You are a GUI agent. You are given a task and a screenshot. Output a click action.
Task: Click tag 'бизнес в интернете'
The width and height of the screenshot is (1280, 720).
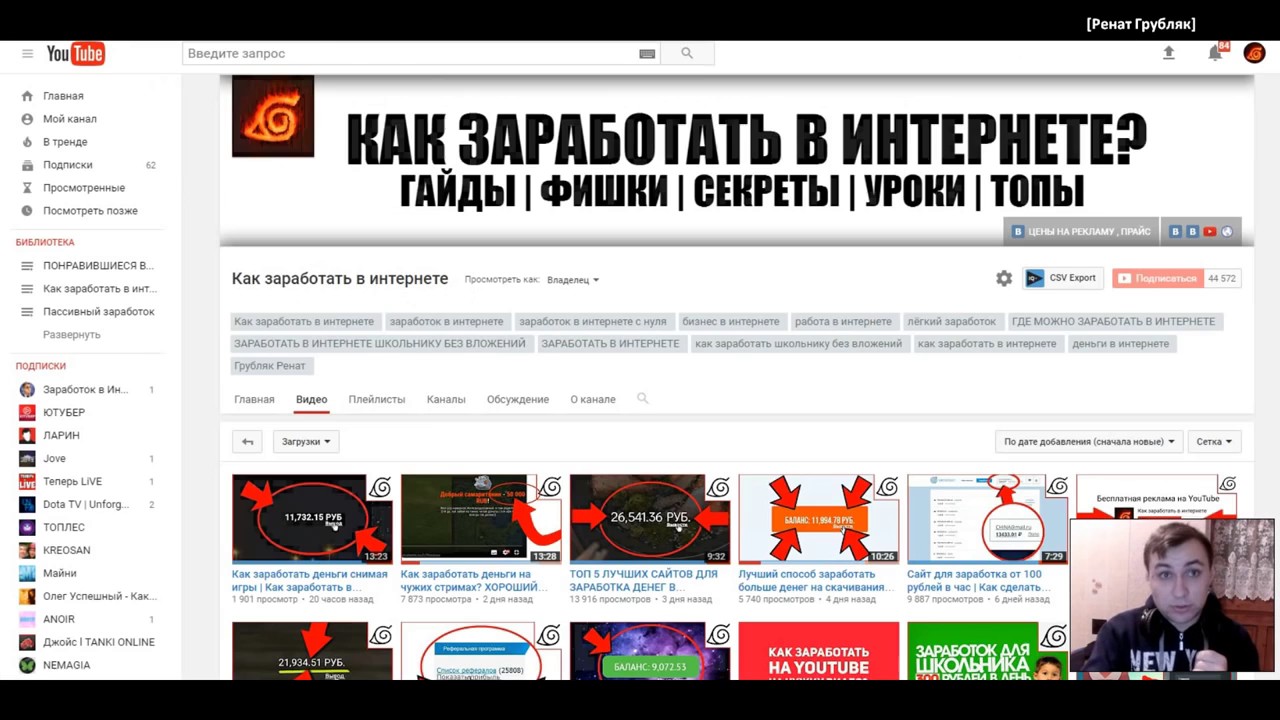click(x=731, y=321)
